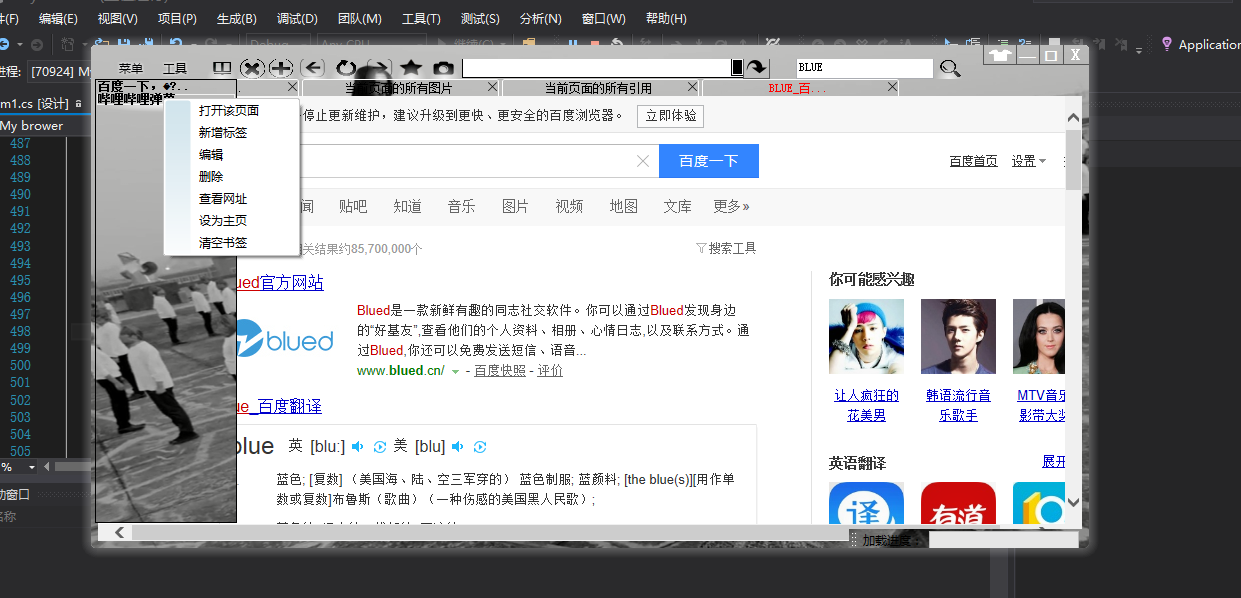Open dropdown arrow beside www.blued.cn

pos(455,371)
